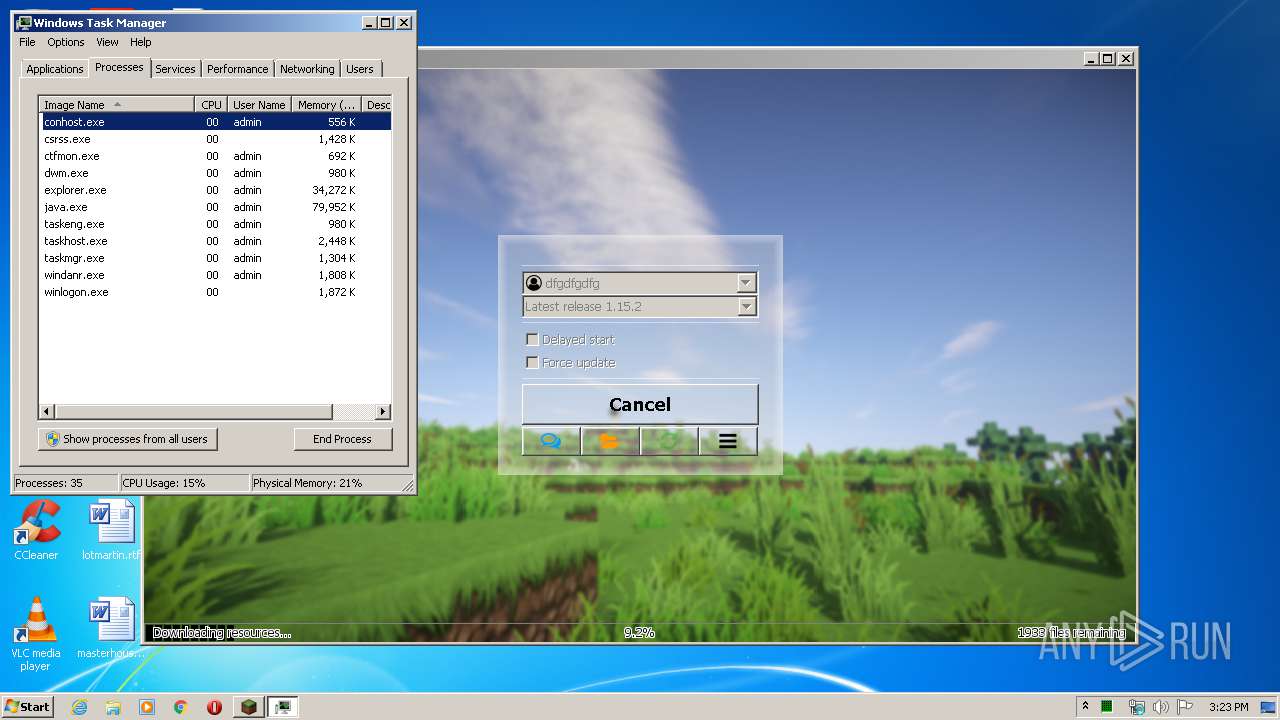Select the conhost.exe process row
1280x720 pixels.
[215, 122]
